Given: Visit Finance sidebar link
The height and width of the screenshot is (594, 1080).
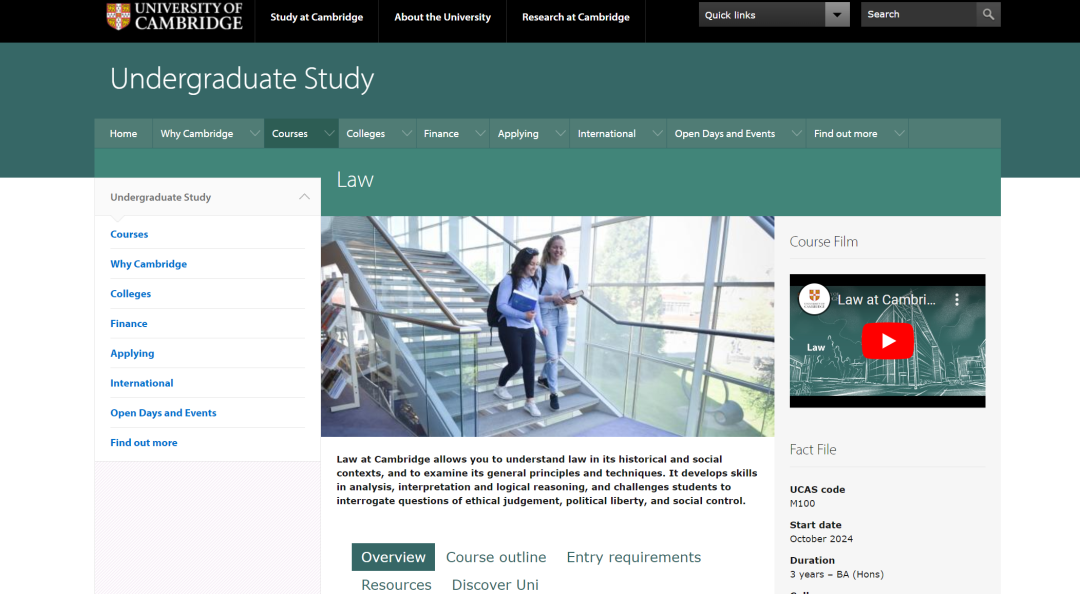Looking at the screenshot, I should [x=129, y=323].
